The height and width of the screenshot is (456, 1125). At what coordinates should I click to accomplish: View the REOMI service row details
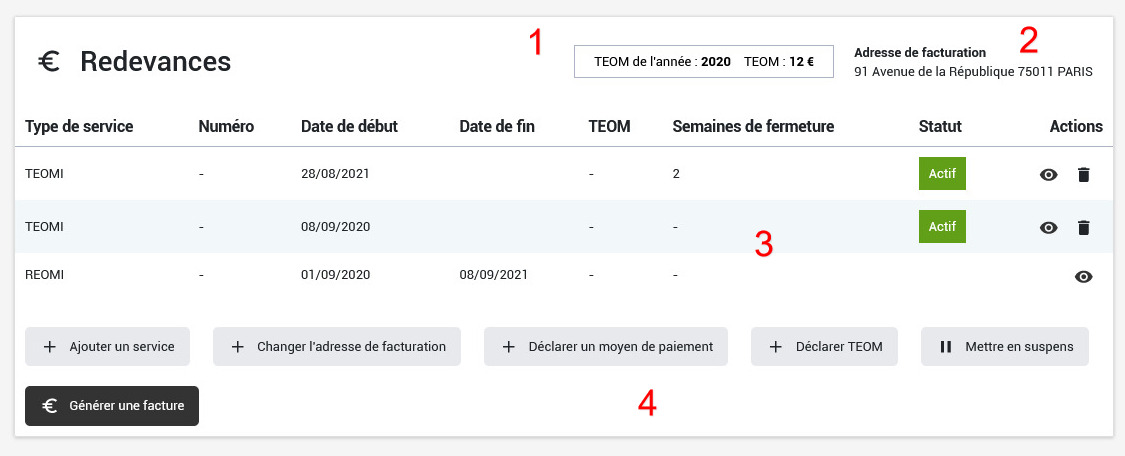click(x=1083, y=277)
